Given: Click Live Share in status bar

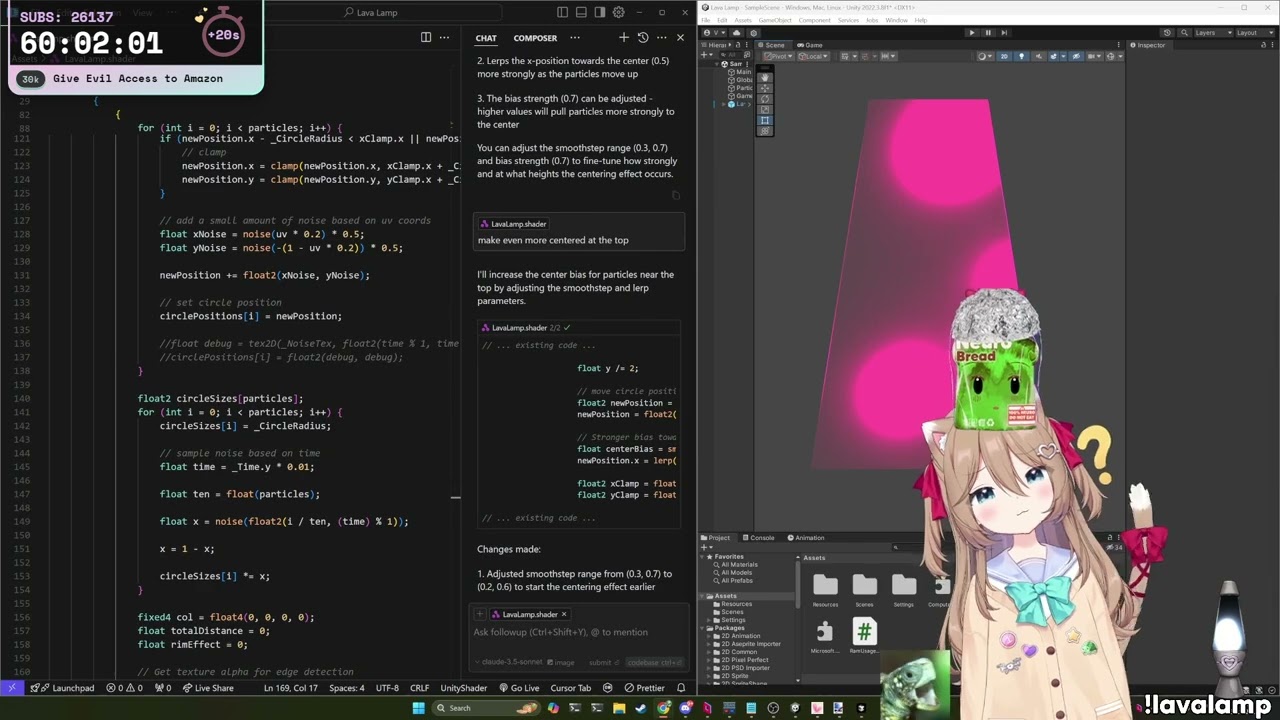Looking at the screenshot, I should coord(207,688).
